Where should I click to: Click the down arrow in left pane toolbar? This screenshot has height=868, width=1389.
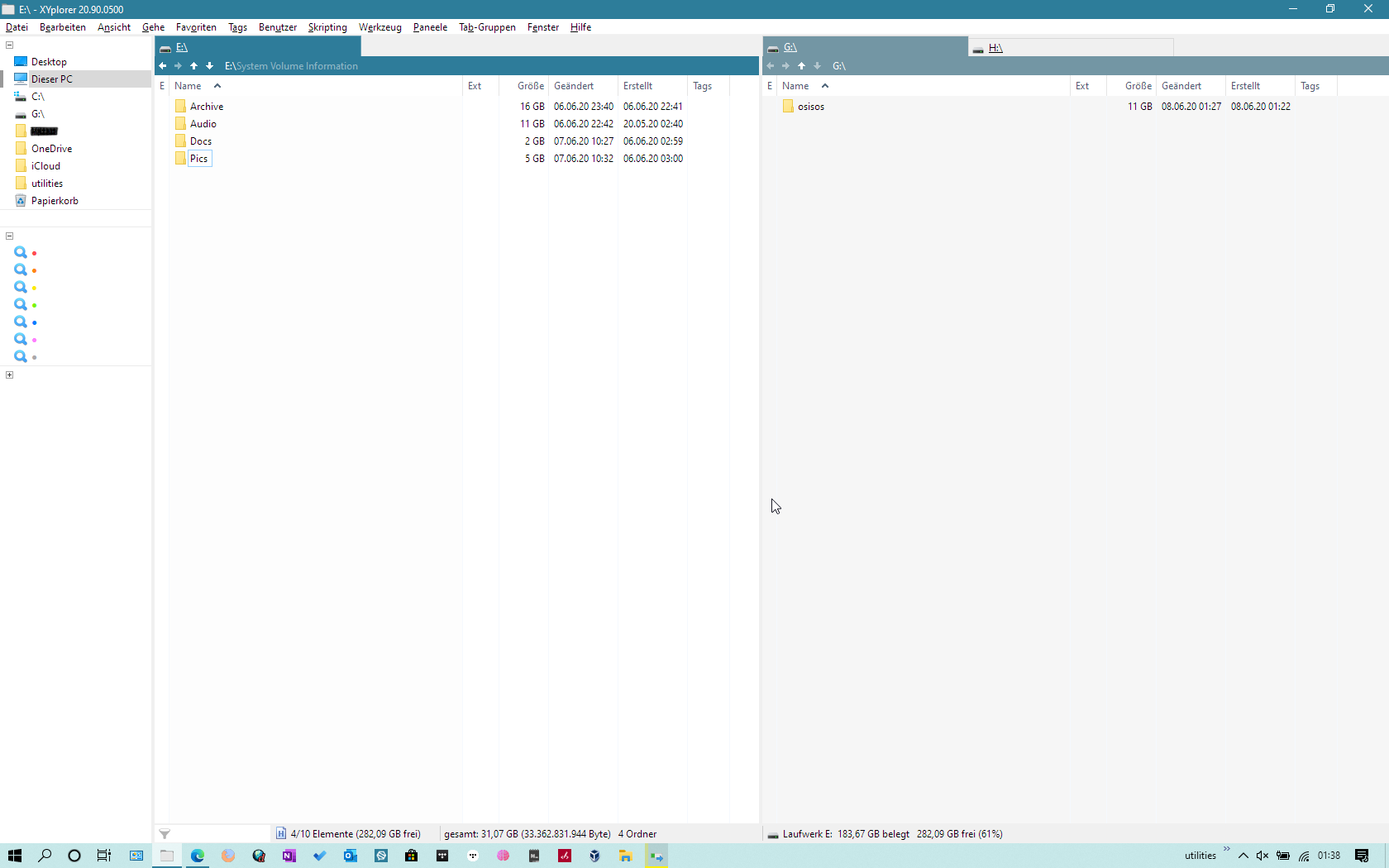click(x=210, y=66)
